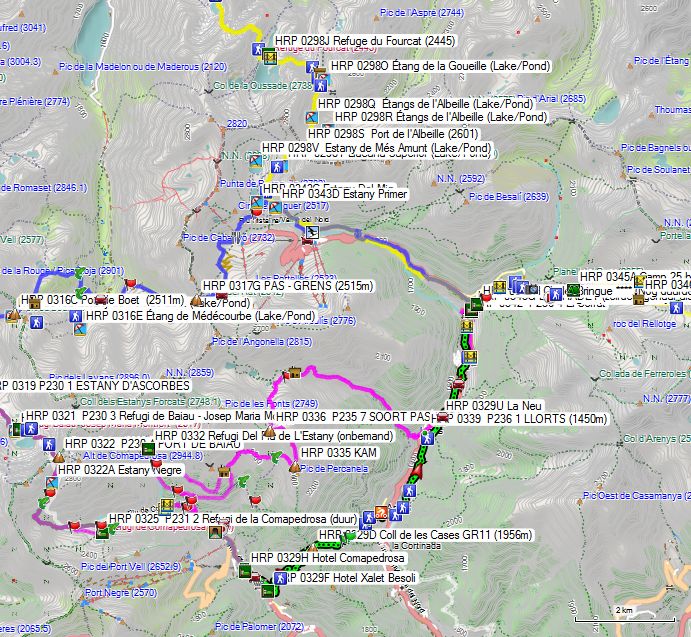Select waypoint icon beside HRP 0298V Estany de Més Amunt
The image size is (691, 637).
257,159
